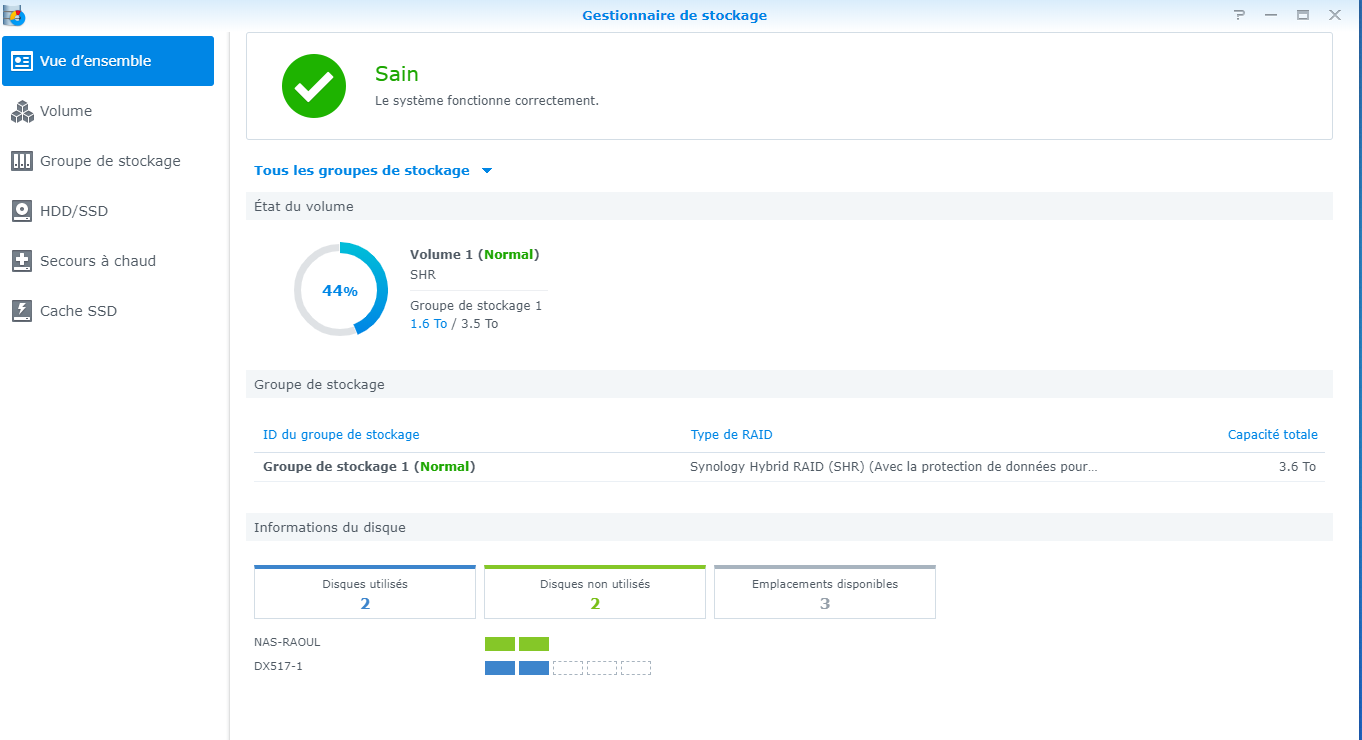Screen dimensions: 1362x740
Task: Click the Groupe de stockage sidebar icon
Action: pyautogui.click(x=22, y=161)
